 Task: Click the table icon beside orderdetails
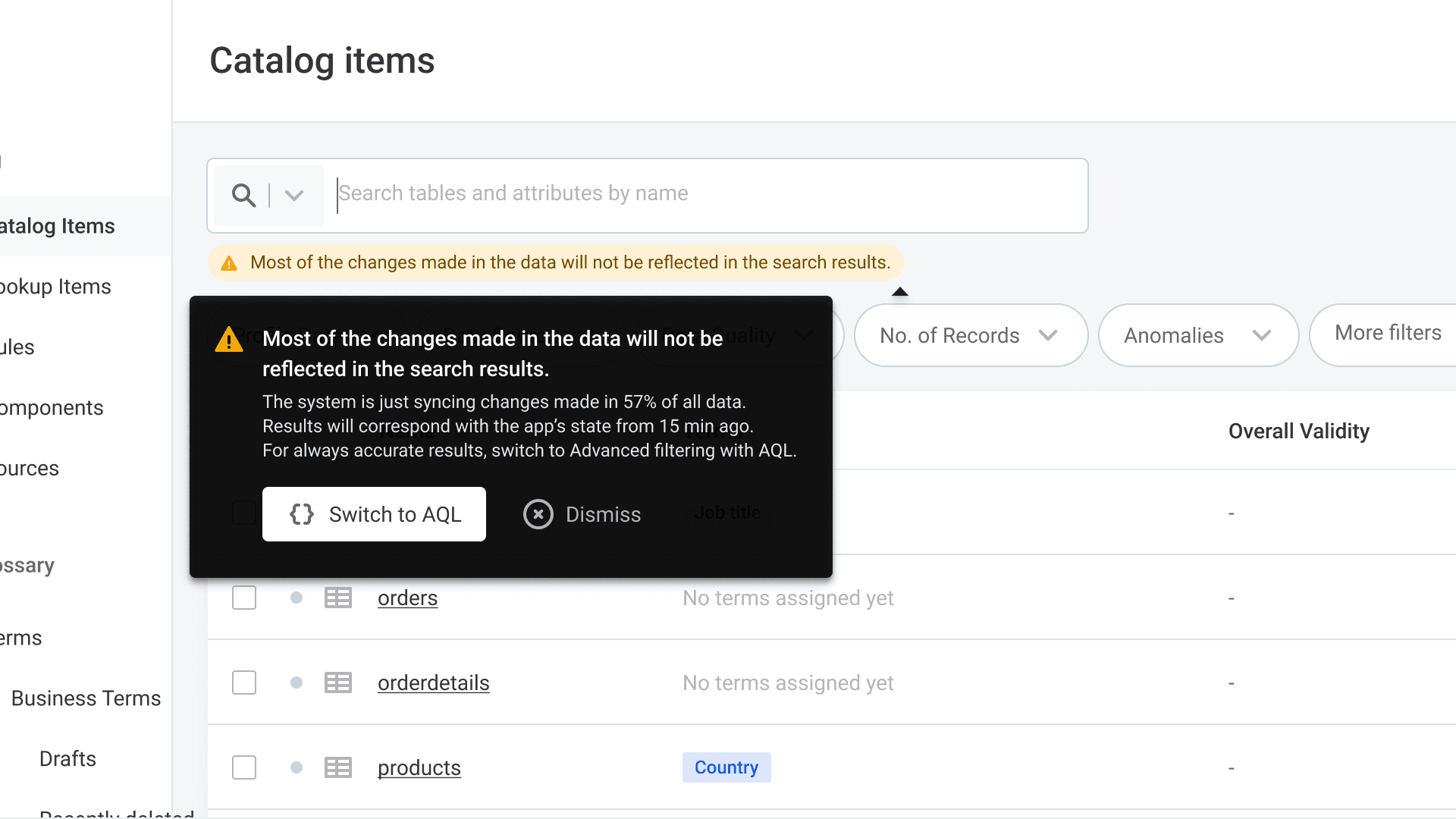(337, 683)
